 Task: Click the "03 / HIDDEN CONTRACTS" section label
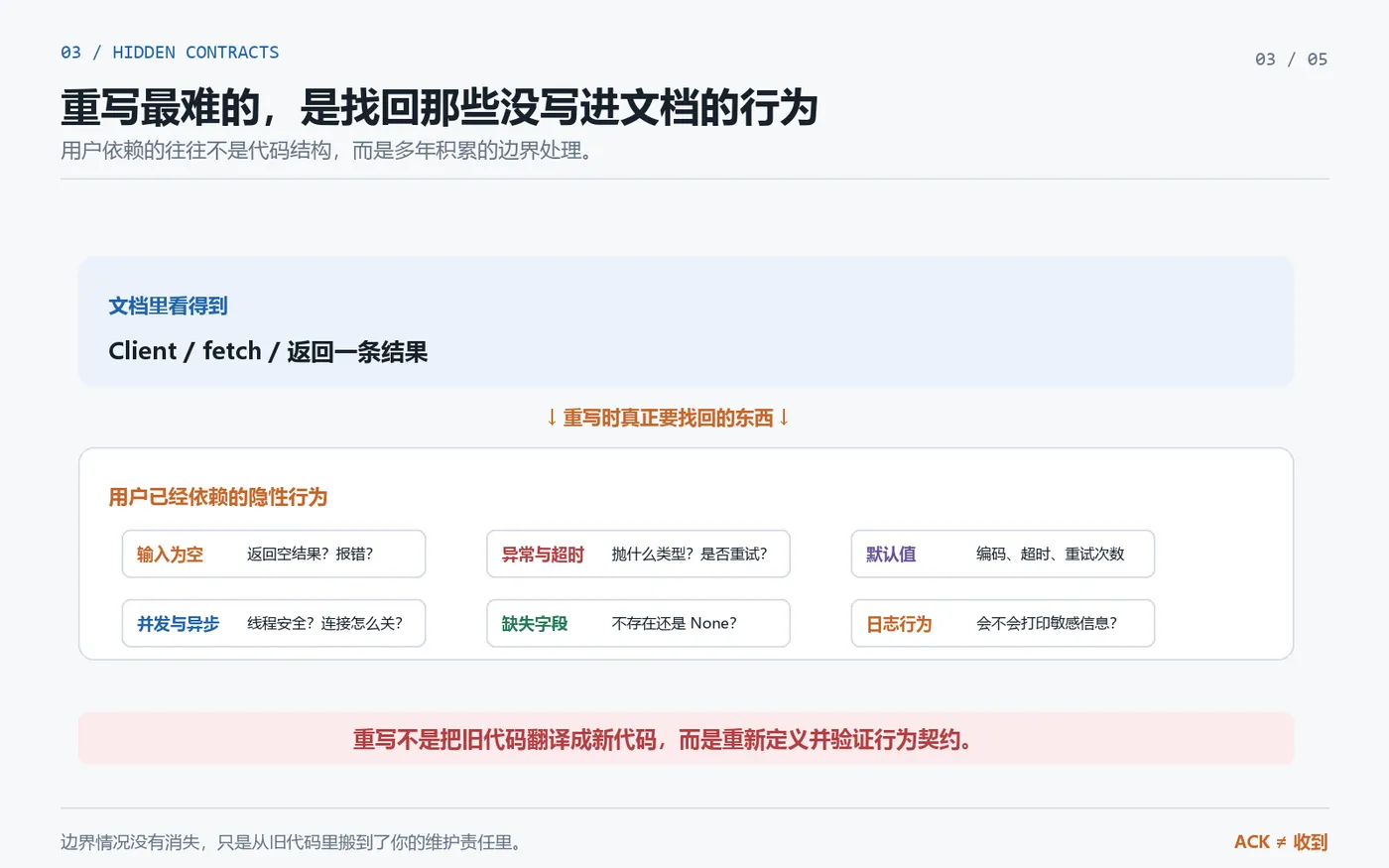[170, 53]
